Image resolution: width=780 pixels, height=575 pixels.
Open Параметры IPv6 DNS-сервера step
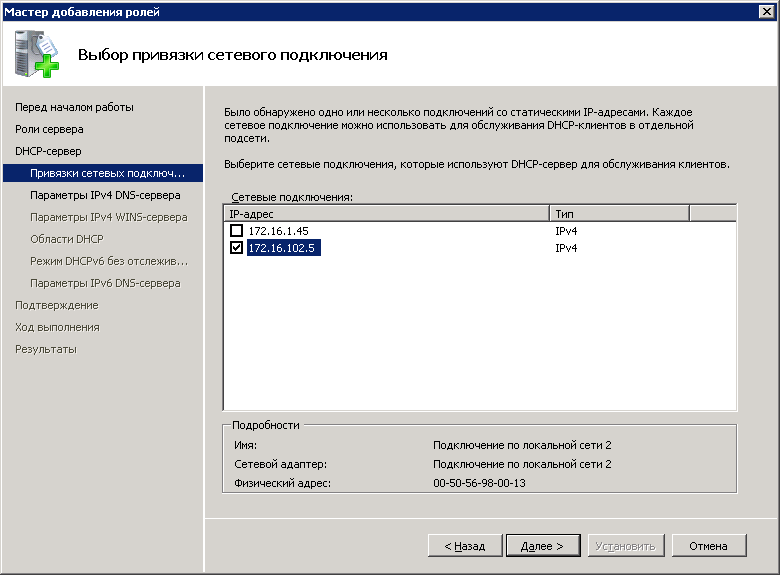(x=105, y=283)
